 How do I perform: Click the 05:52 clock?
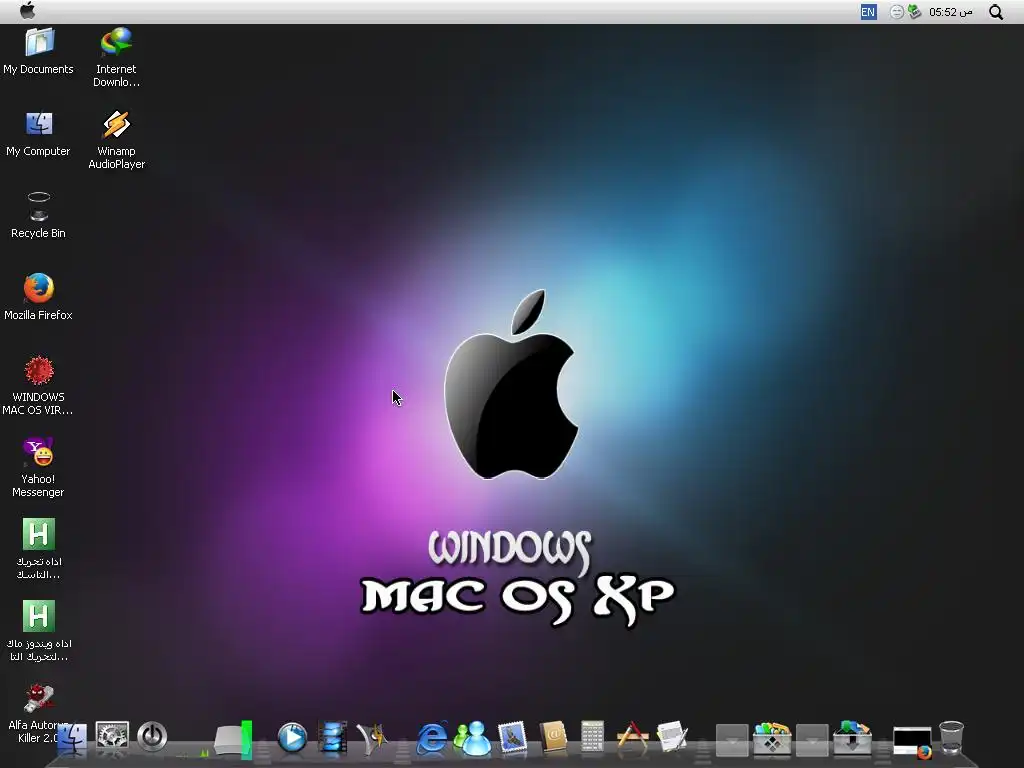(951, 12)
